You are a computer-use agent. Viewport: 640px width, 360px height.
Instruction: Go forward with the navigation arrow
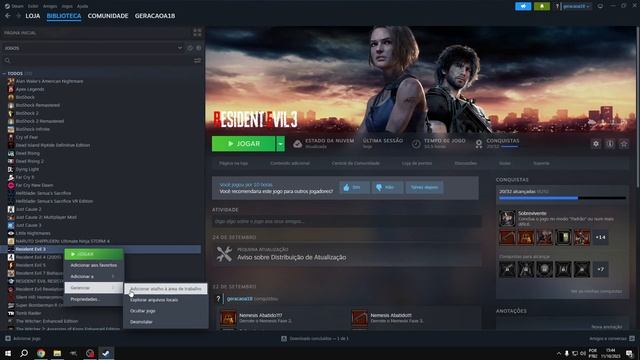point(18,16)
